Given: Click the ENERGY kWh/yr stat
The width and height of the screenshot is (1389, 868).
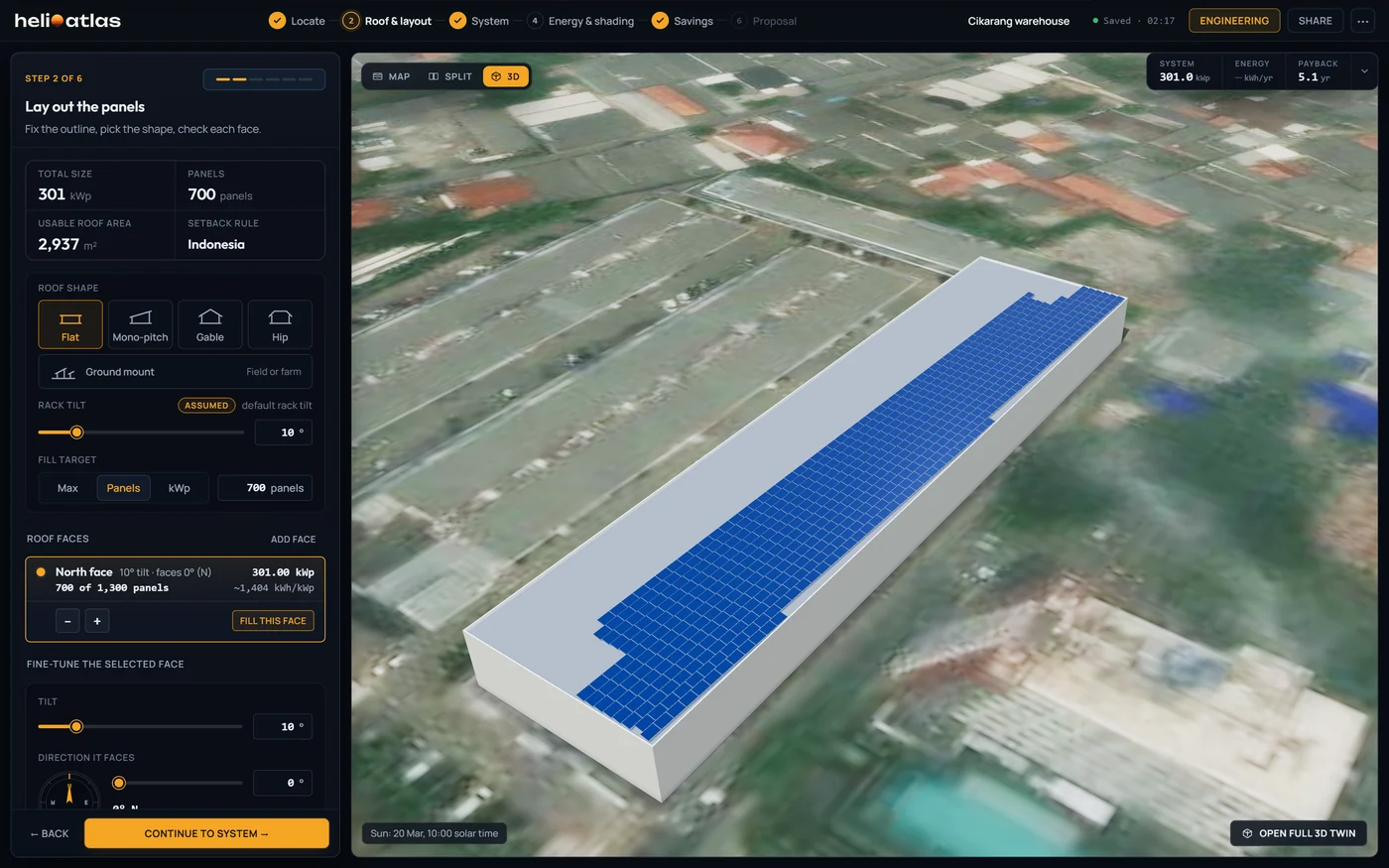Looking at the screenshot, I should (1253, 71).
